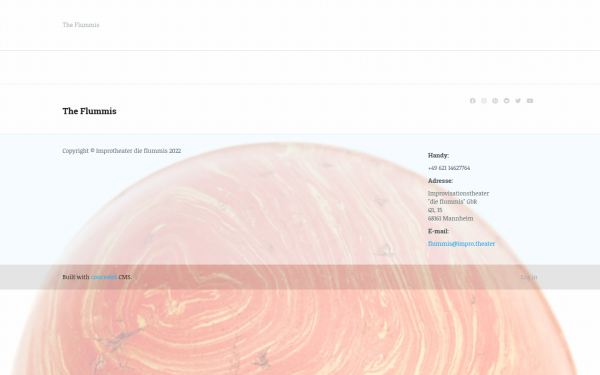Click the small header site title The Flummis

pos(81,25)
